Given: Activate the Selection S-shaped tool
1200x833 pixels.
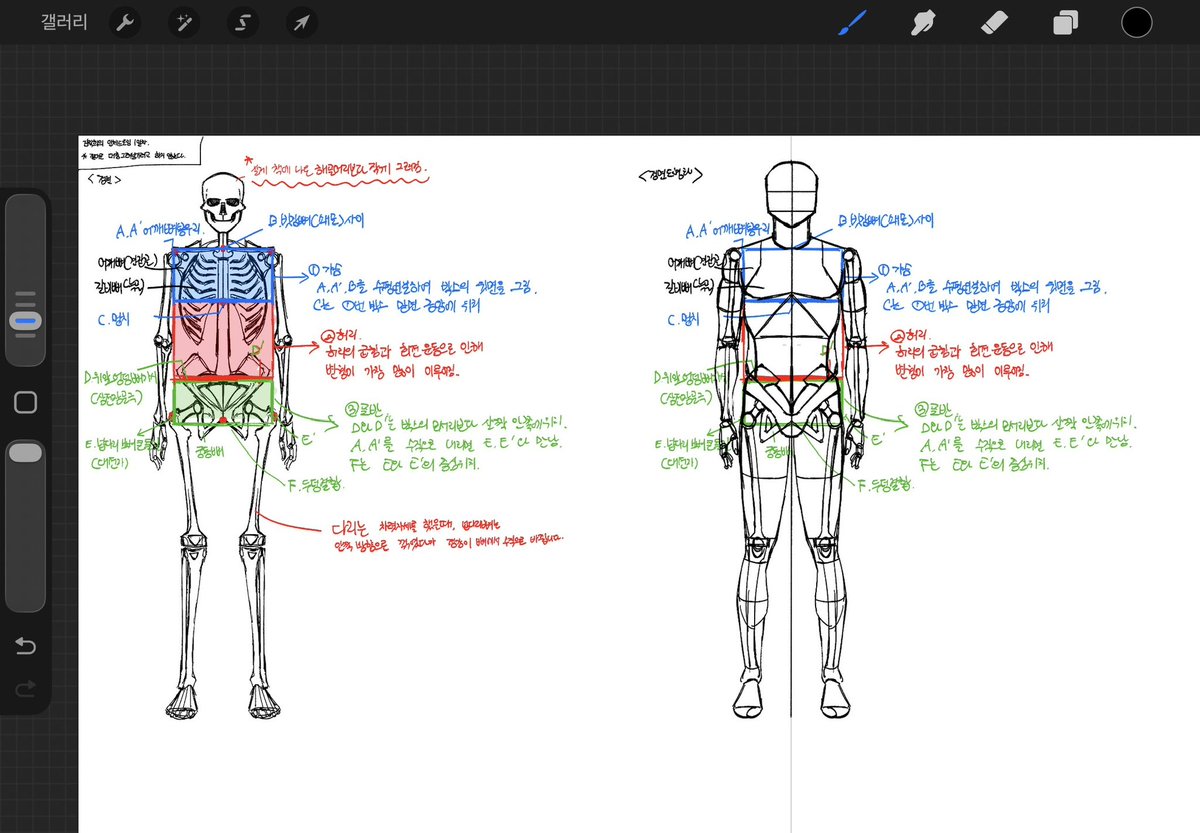Looking at the screenshot, I should coord(241,22).
